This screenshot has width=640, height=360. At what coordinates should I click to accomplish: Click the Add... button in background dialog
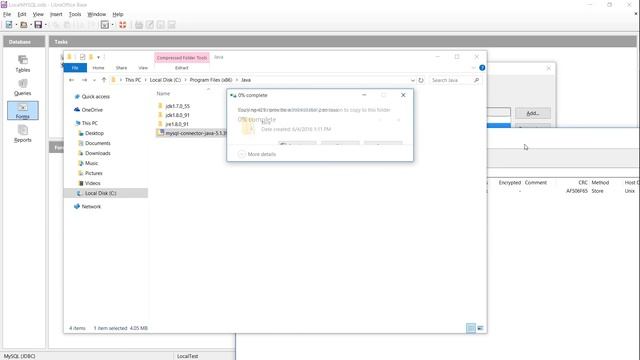coord(533,113)
